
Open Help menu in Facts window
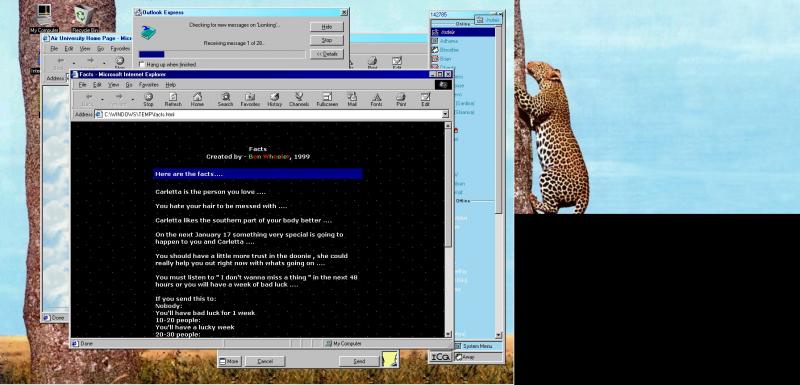pyautogui.click(x=171, y=85)
